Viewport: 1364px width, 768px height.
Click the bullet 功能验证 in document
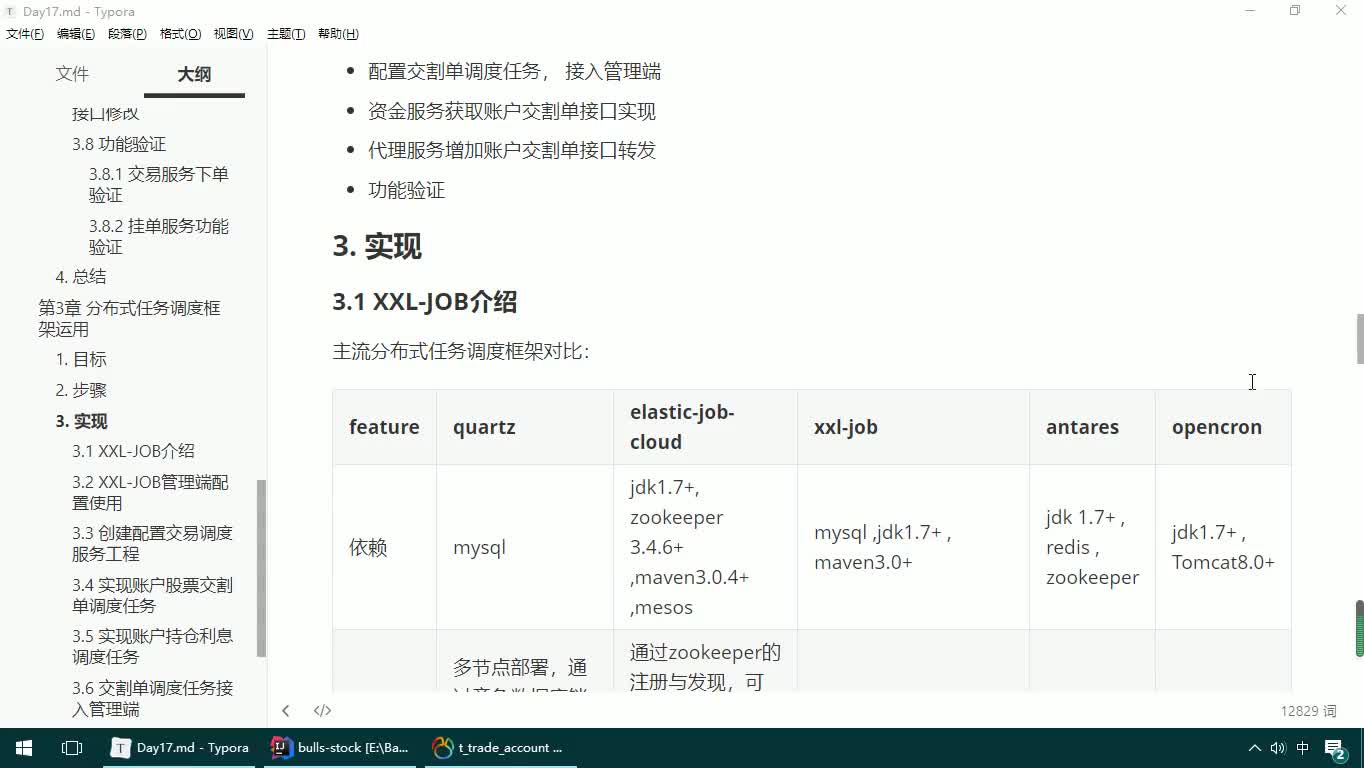coord(406,190)
